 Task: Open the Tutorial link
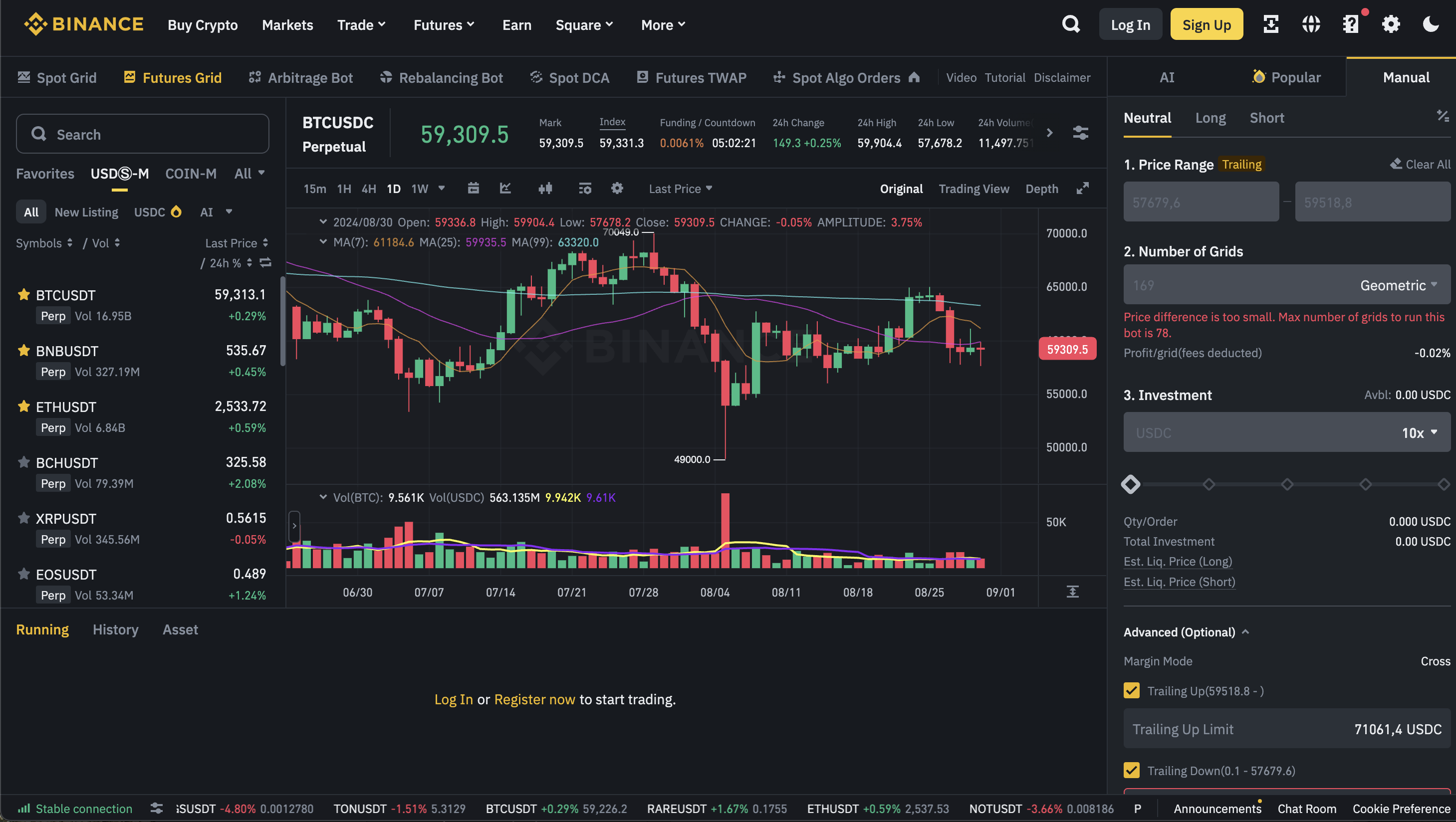(x=1004, y=77)
